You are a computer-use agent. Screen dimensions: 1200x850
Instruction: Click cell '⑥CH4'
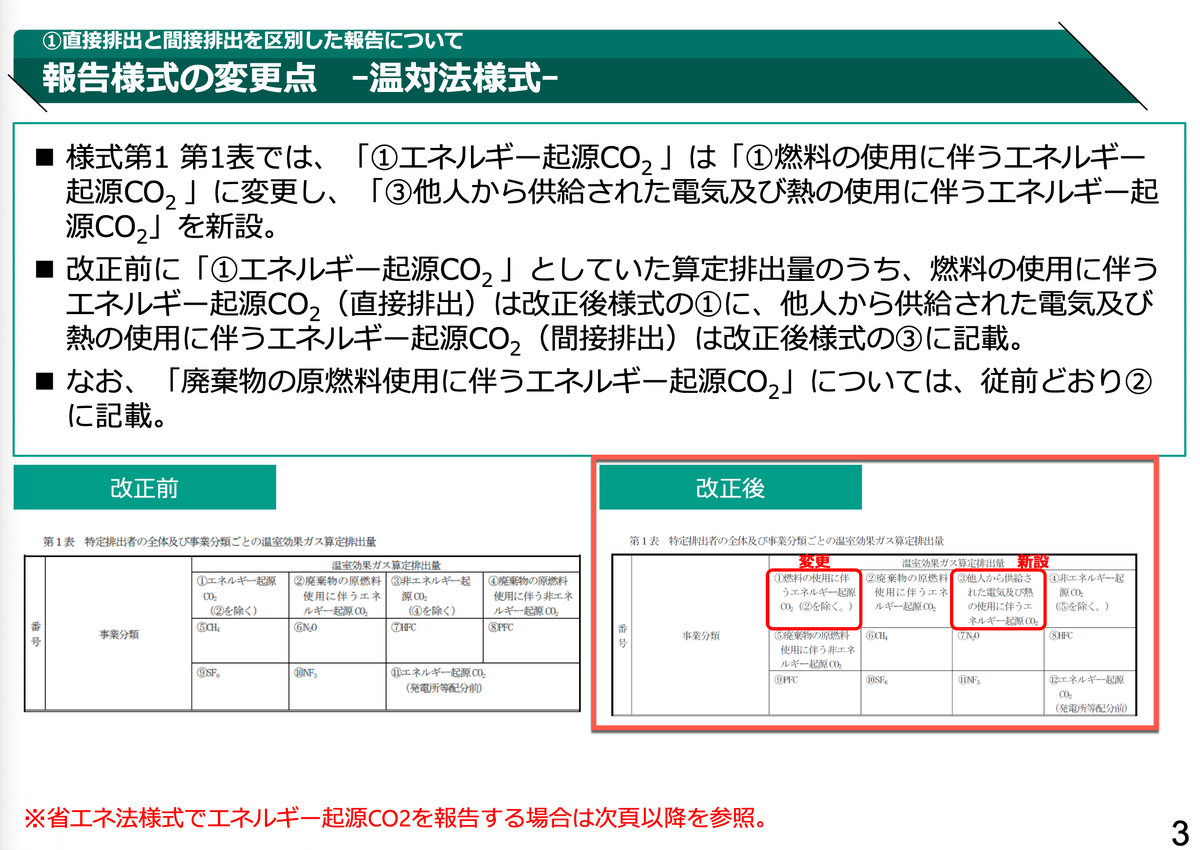click(x=905, y=649)
